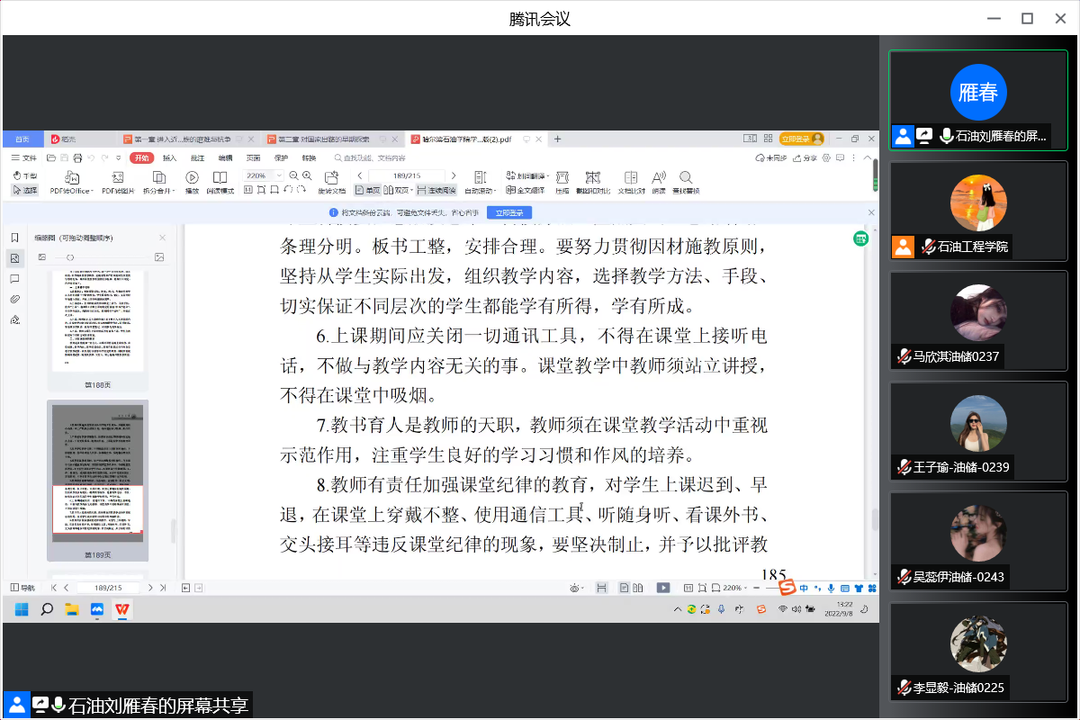Screen dimensions: 1080x720
Task: Open the bookmark panel in left sidebar
Action: coord(15,238)
